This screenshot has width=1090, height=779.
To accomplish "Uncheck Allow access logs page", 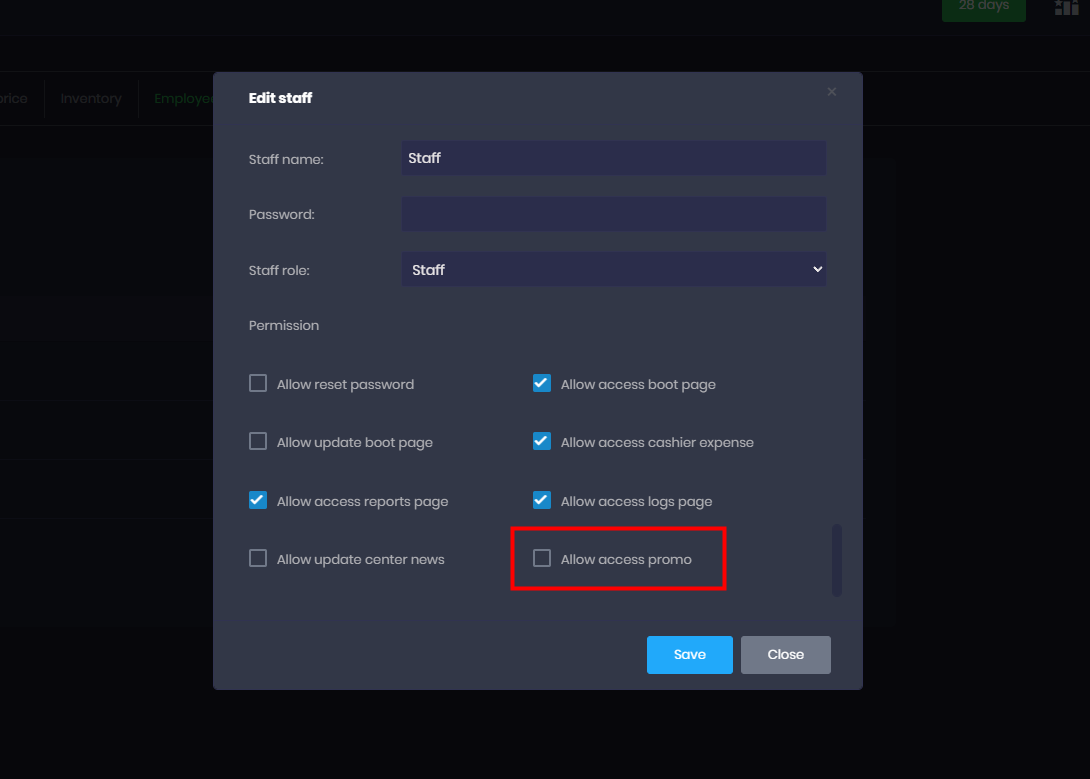I will coord(542,500).
